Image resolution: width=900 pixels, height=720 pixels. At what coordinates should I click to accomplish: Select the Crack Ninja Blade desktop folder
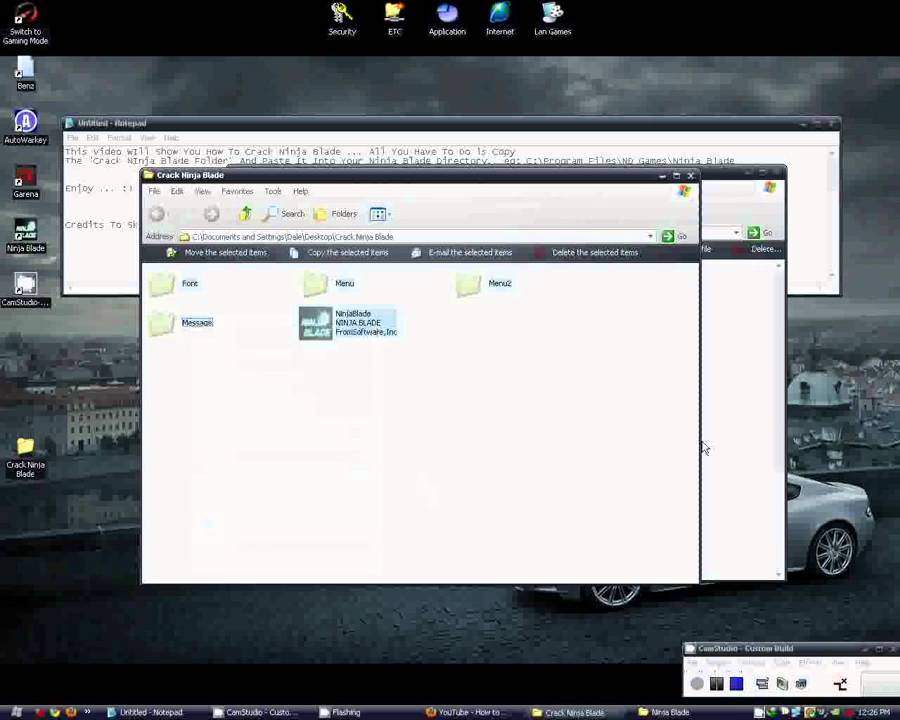pos(25,458)
